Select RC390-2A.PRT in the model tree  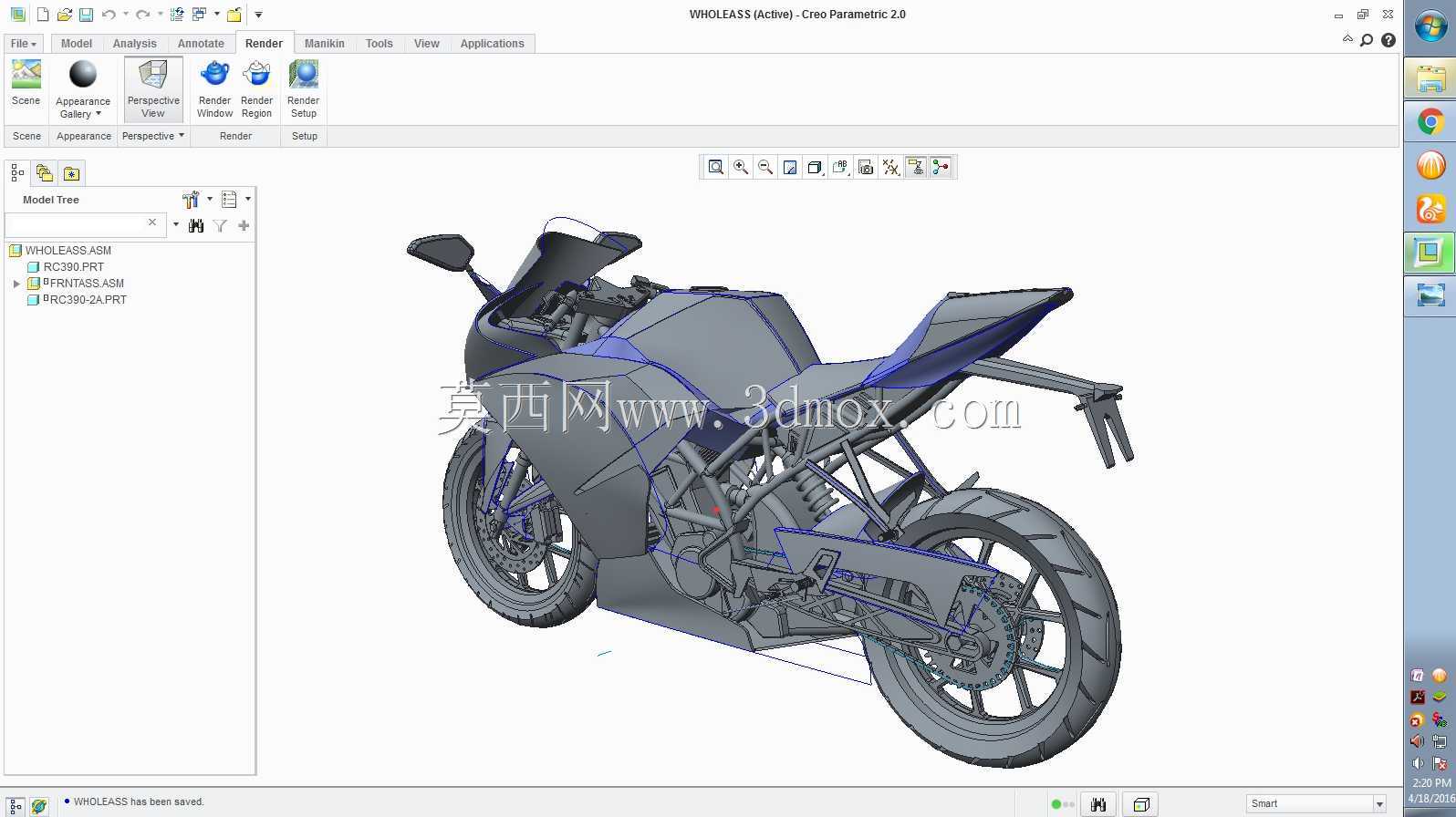coord(88,300)
